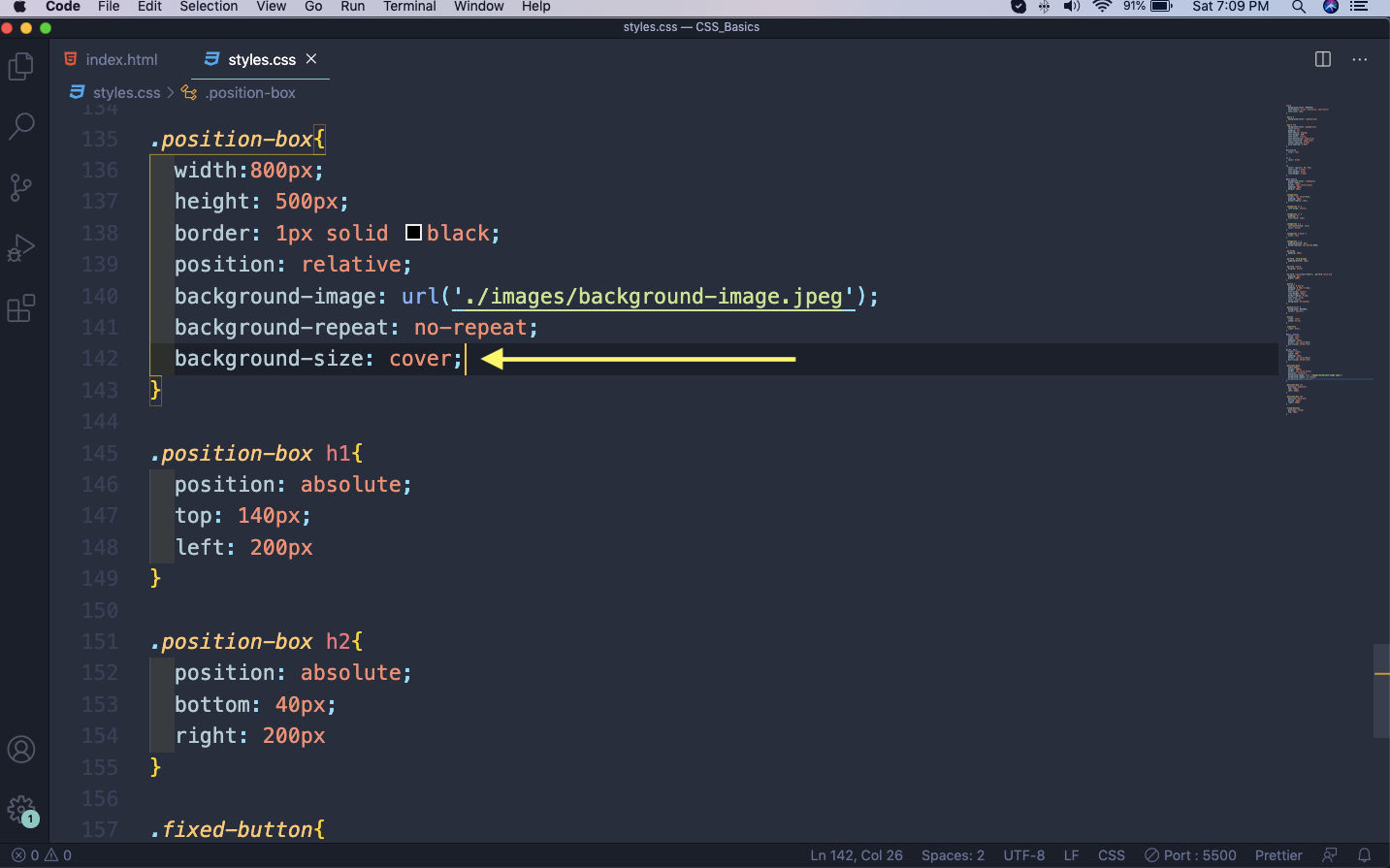Open the Code menu
Screen dimensions: 1390x868
point(63,6)
